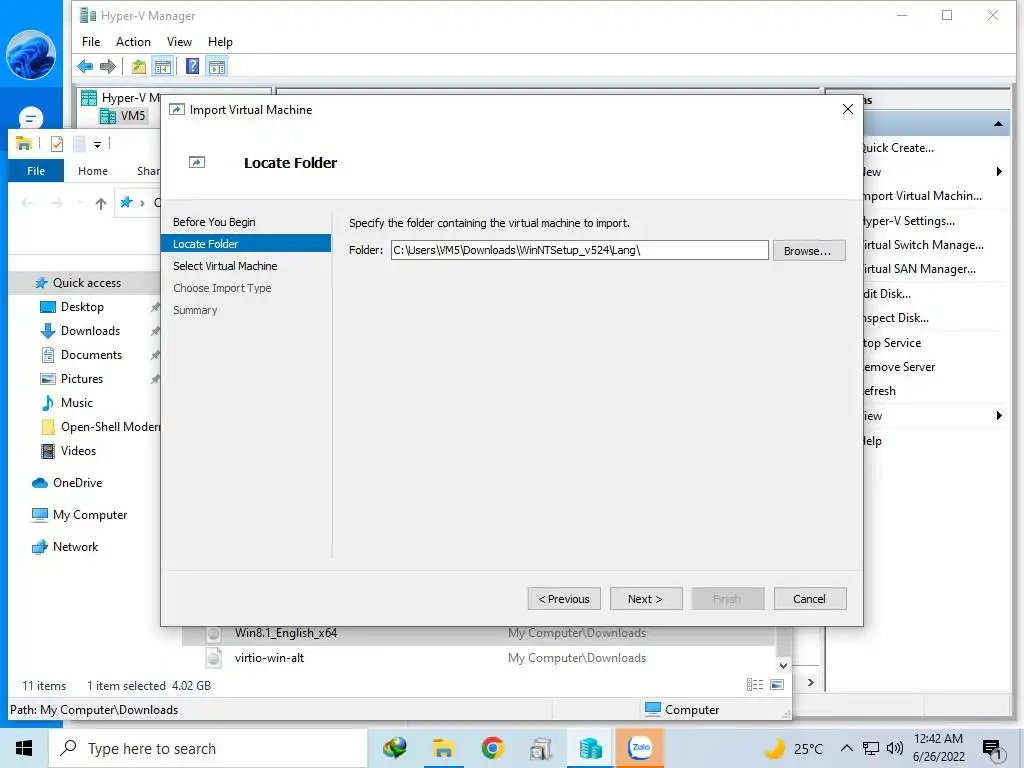Viewport: 1024px width, 768px height.
Task: Open Zalo from the taskbar
Action: [640, 748]
